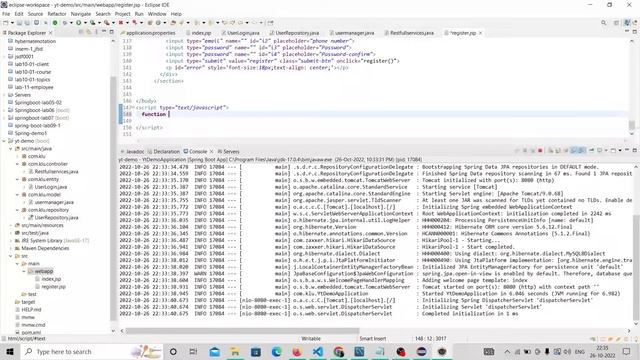Toggle Link with Editor in Package Explorer
The image size is (640, 360).
(88, 32)
